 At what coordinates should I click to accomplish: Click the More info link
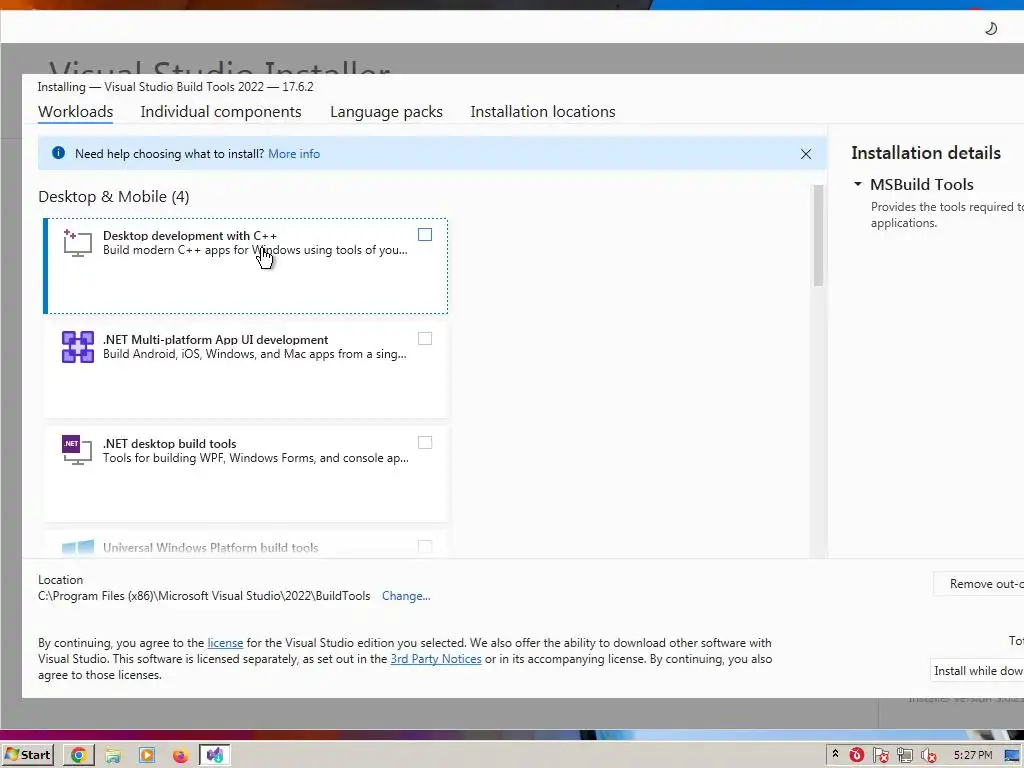(294, 153)
